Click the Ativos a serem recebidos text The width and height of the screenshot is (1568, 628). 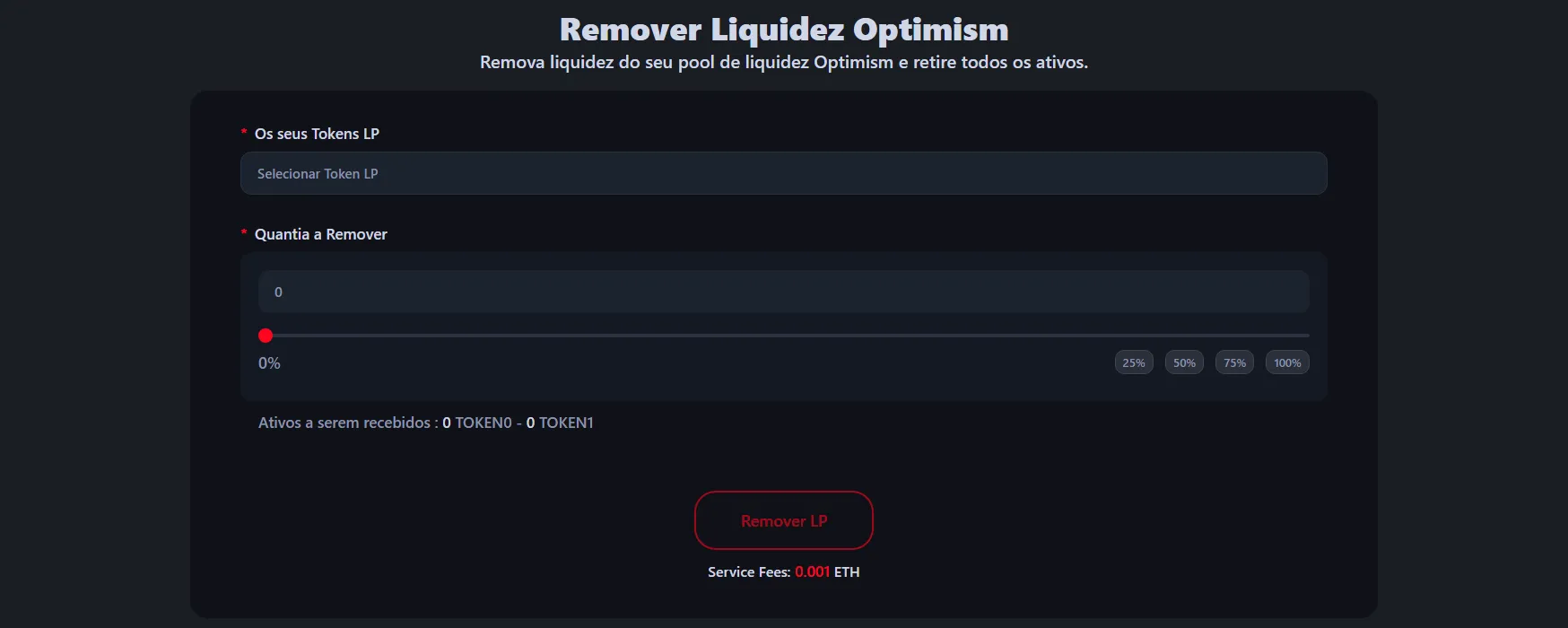click(x=347, y=423)
